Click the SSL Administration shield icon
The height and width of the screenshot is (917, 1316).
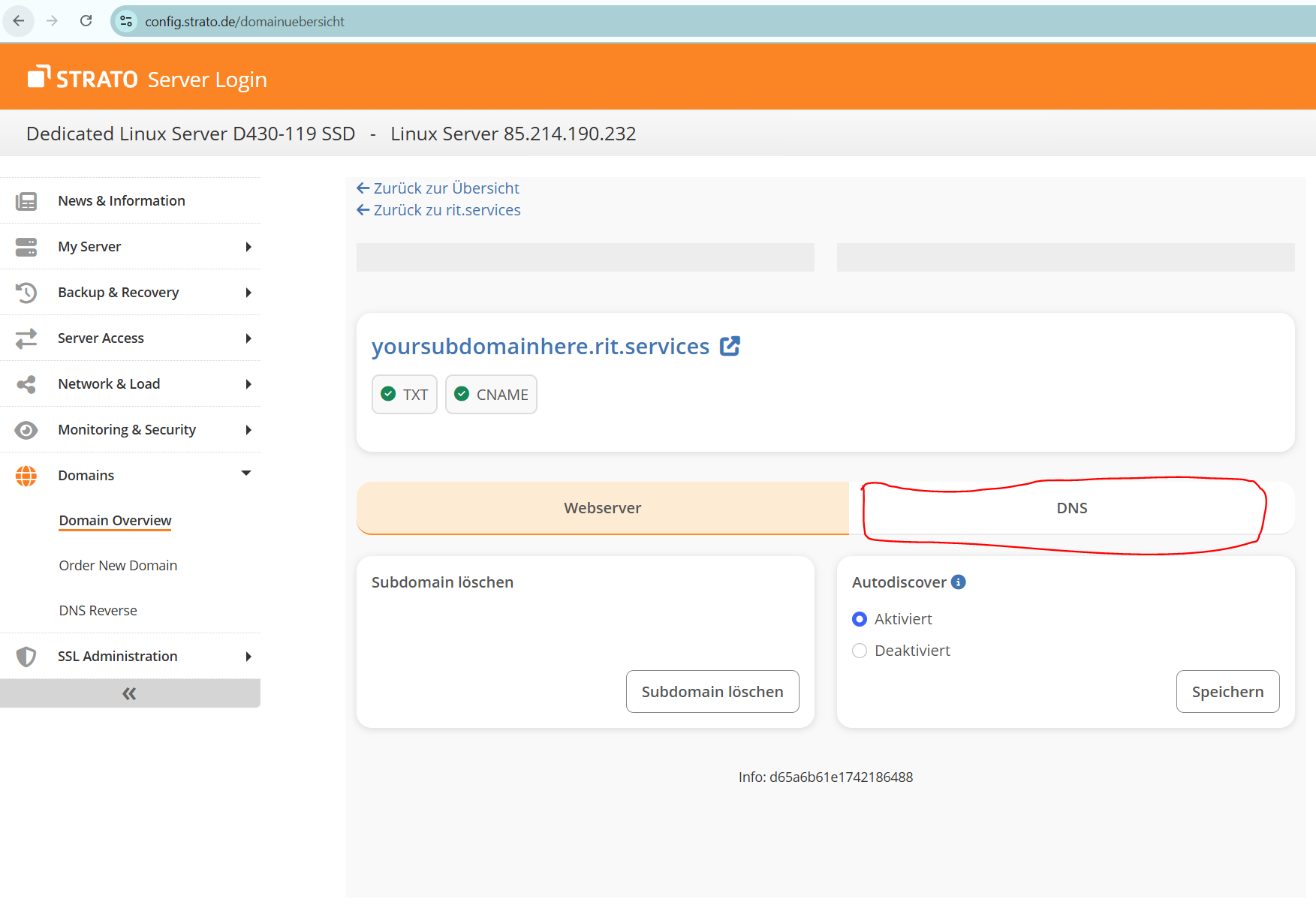[x=26, y=657]
